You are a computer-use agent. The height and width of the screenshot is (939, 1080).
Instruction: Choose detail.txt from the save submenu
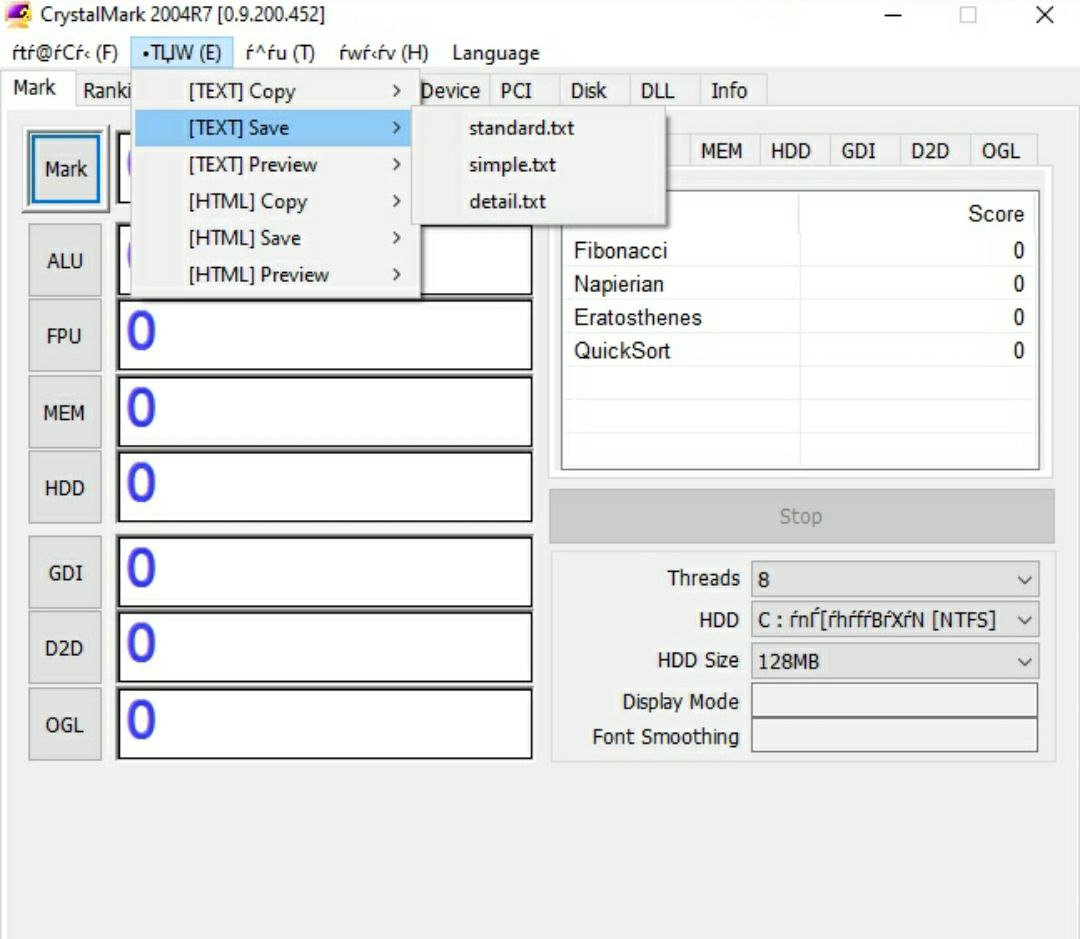539,201
